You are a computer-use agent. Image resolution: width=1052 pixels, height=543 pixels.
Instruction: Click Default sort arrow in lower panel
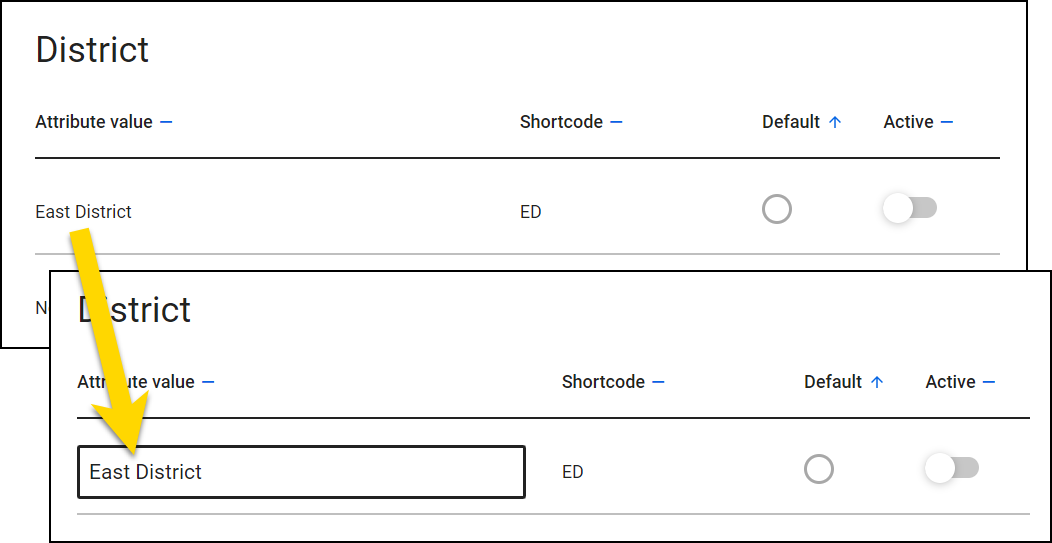point(877,382)
